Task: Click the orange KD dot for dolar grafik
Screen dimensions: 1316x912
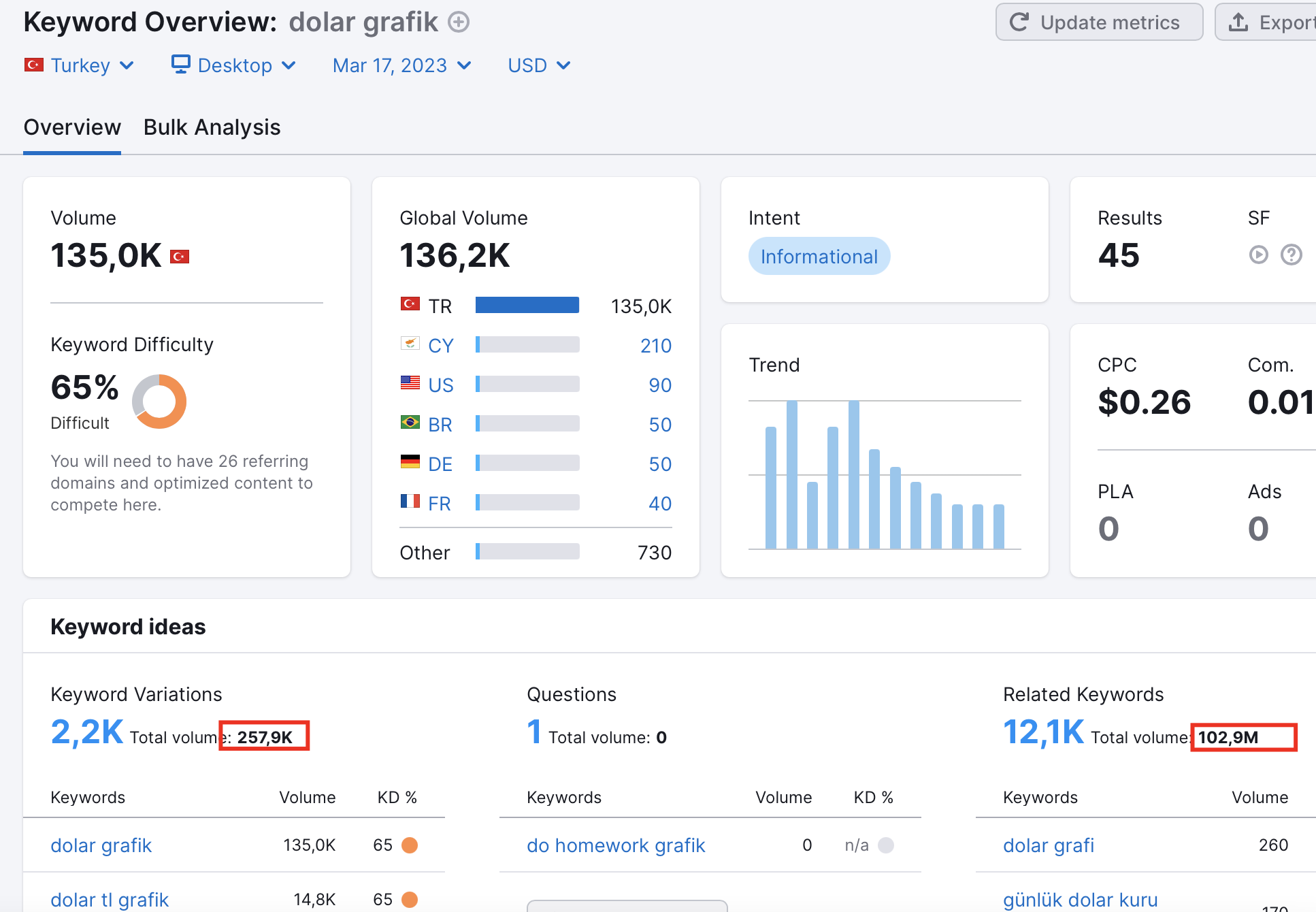Action: coord(410,845)
